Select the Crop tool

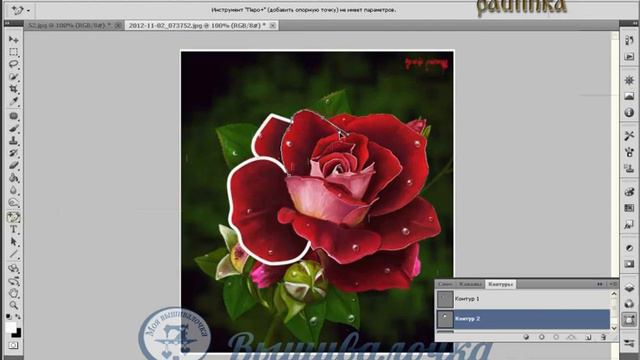[x=13, y=89]
